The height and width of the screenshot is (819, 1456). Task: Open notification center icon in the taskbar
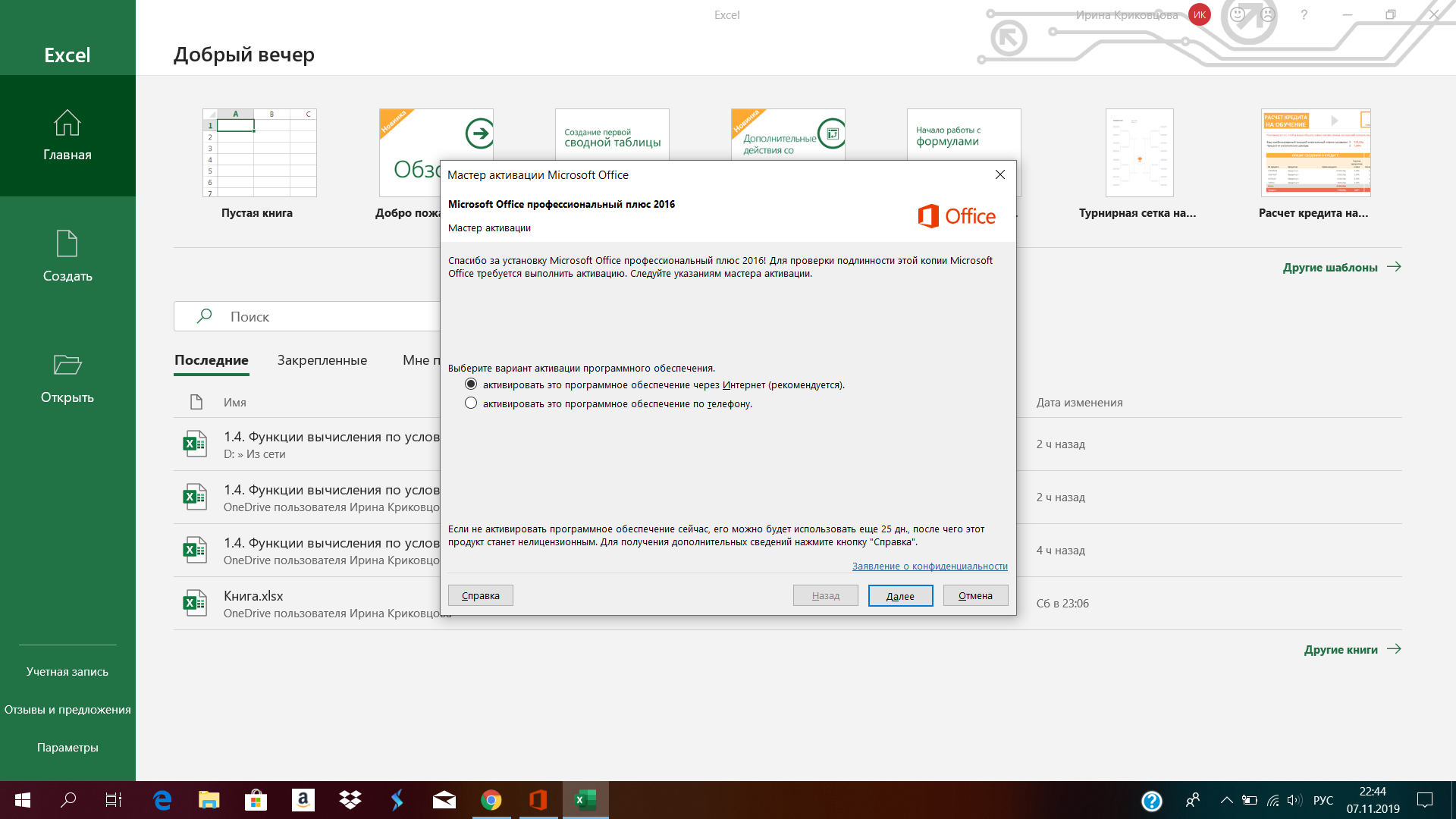(x=1425, y=800)
